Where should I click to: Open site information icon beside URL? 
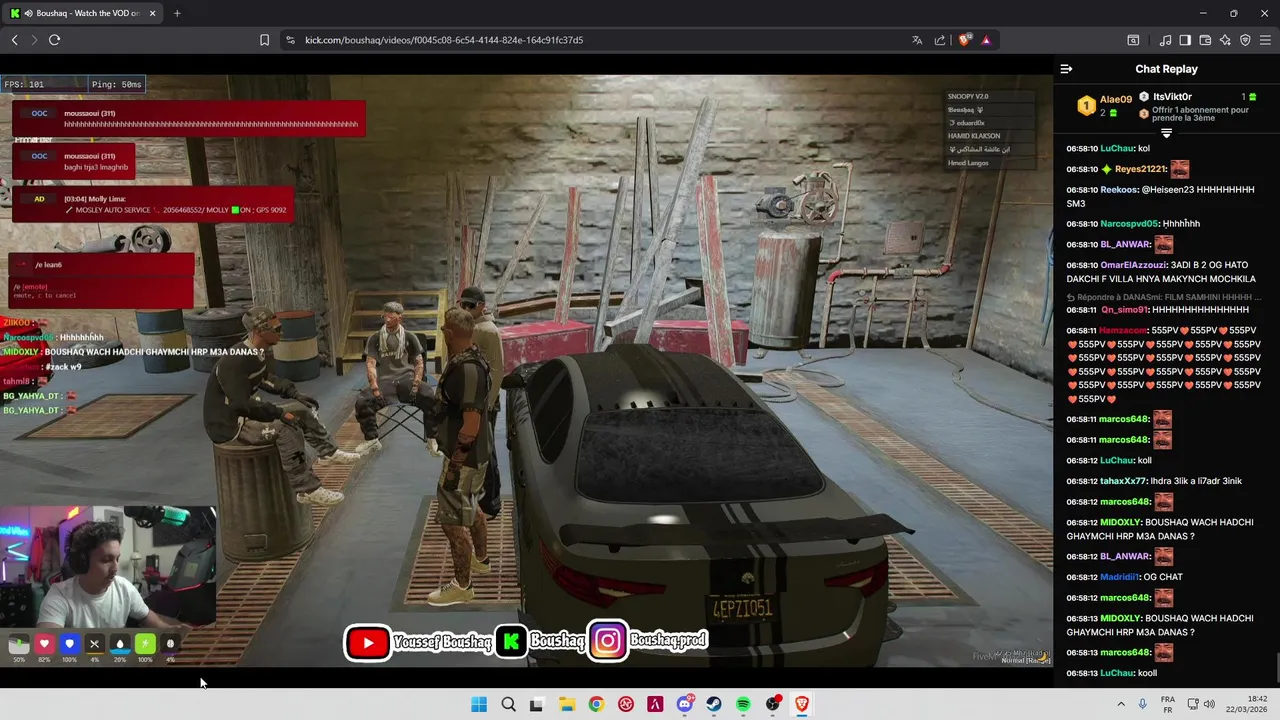290,40
